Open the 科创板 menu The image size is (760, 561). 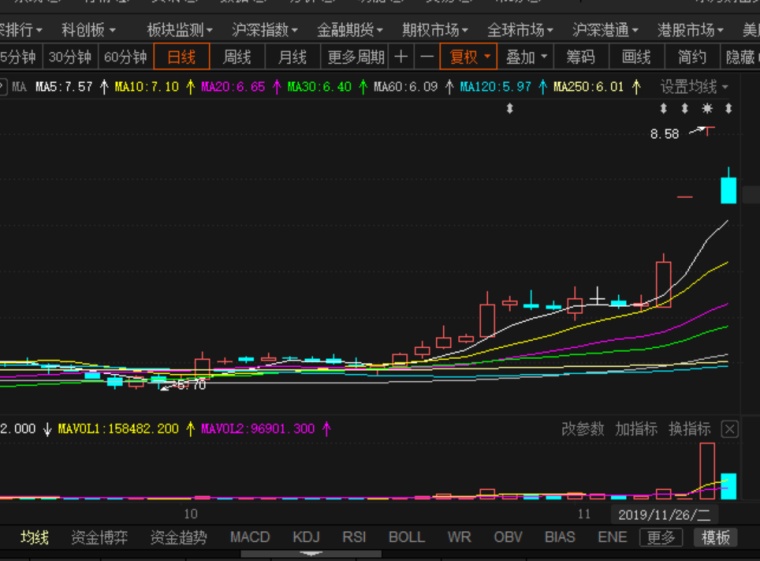point(89,30)
